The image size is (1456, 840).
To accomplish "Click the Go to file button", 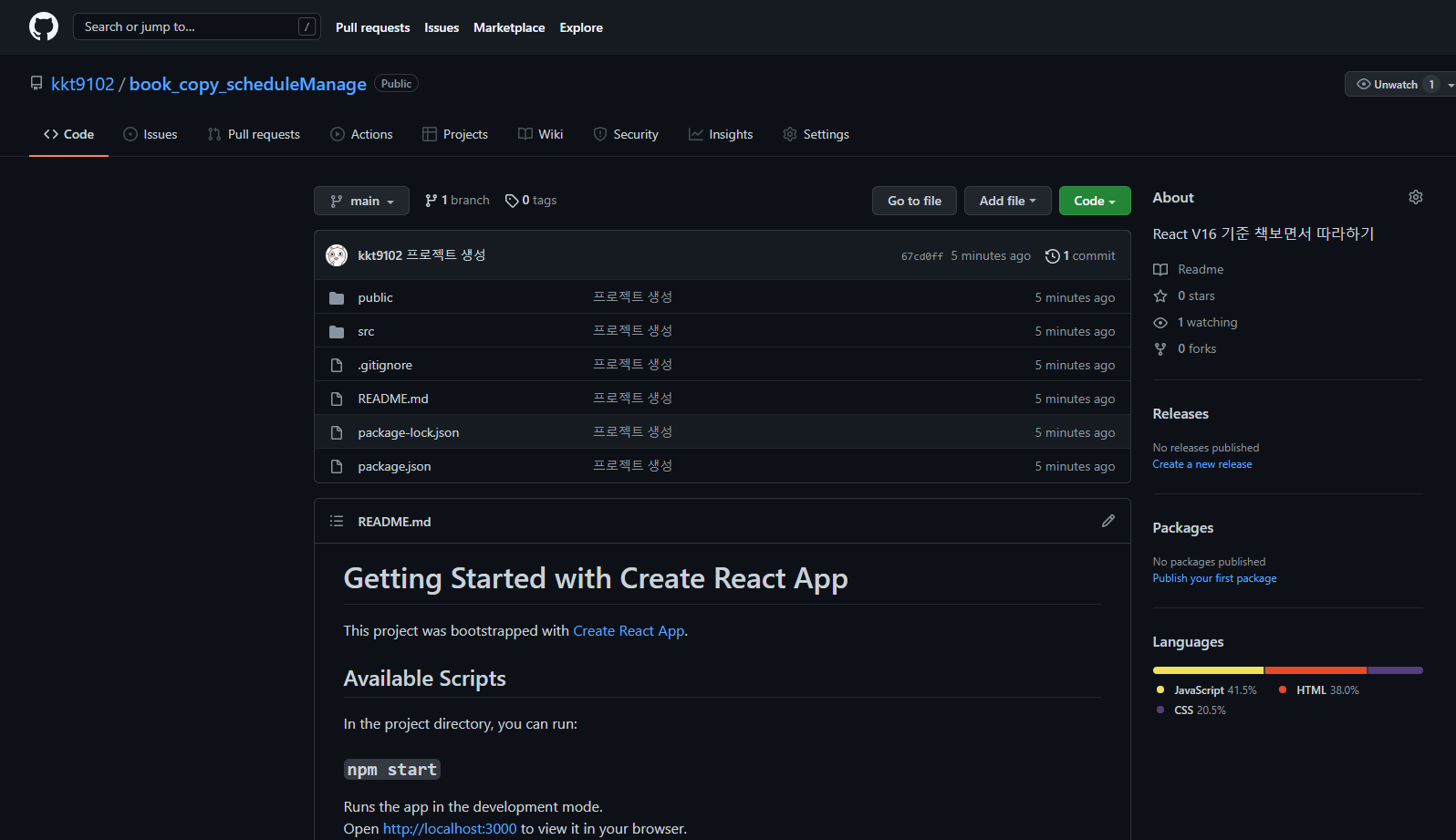I will (x=914, y=201).
